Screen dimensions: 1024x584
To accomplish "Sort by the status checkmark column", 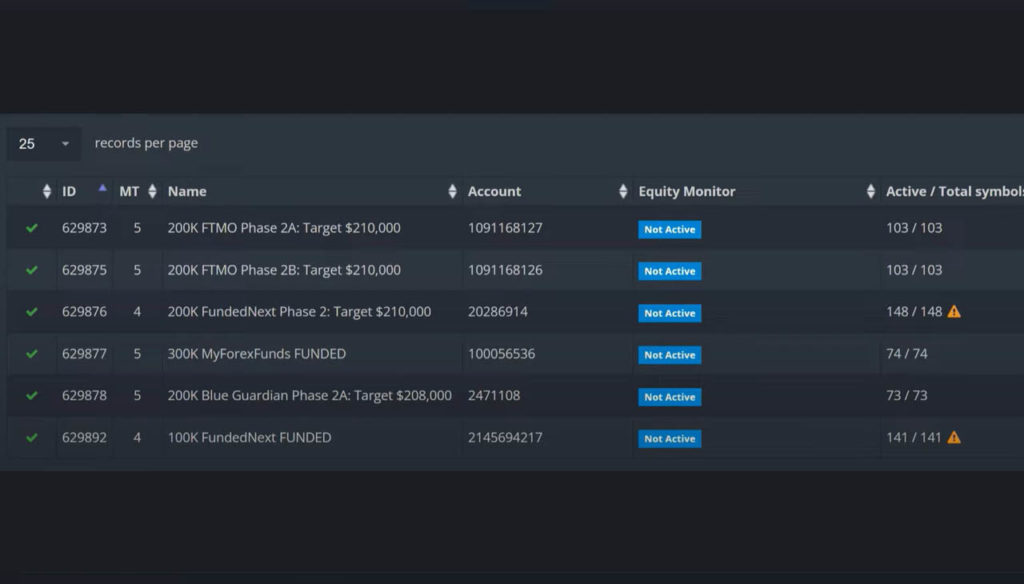I will click(46, 191).
